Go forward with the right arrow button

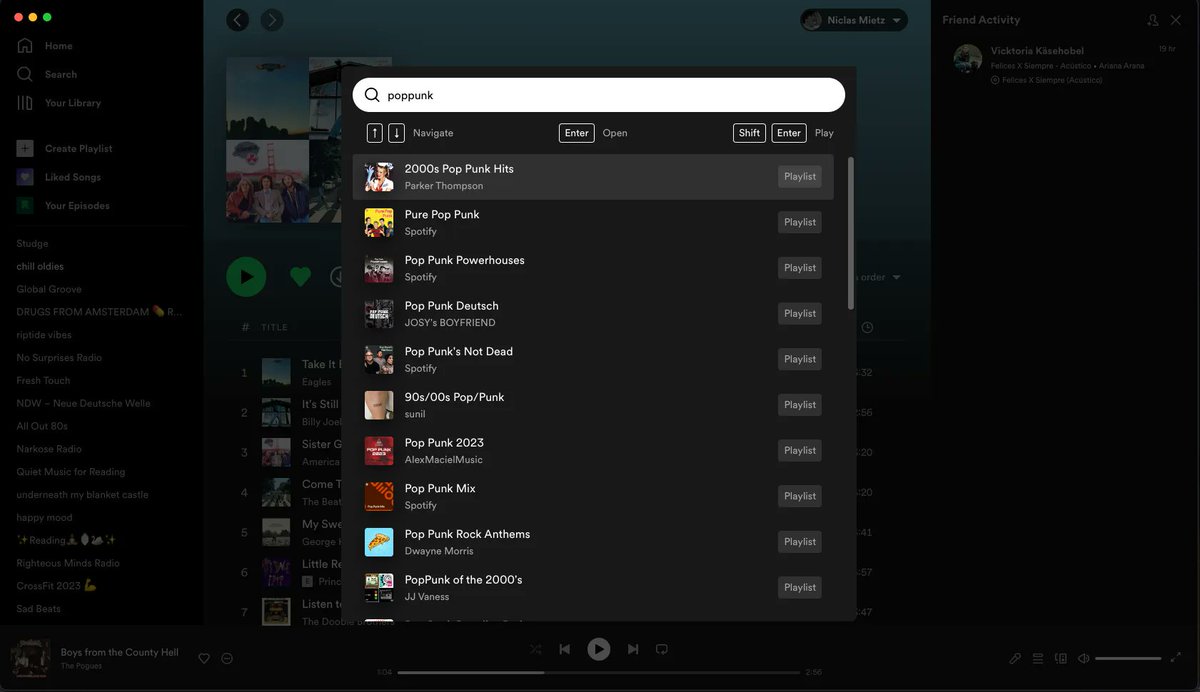pyautogui.click(x=272, y=20)
